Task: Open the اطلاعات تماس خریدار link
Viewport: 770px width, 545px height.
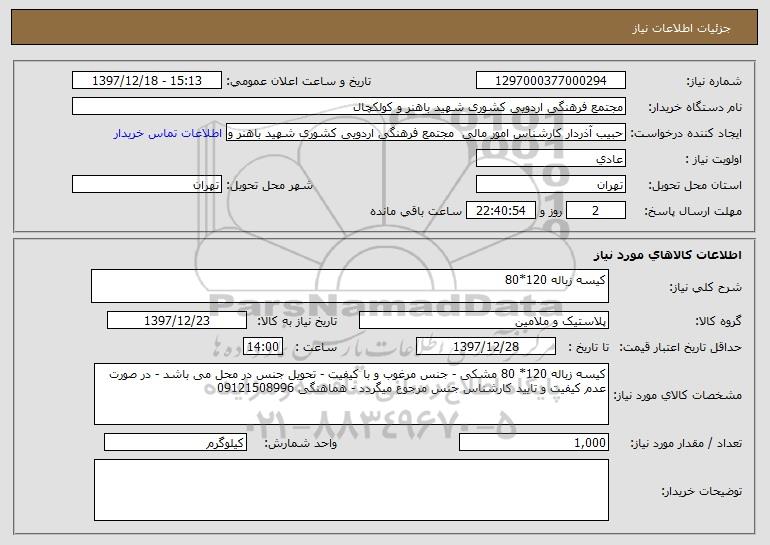Action: pos(167,134)
